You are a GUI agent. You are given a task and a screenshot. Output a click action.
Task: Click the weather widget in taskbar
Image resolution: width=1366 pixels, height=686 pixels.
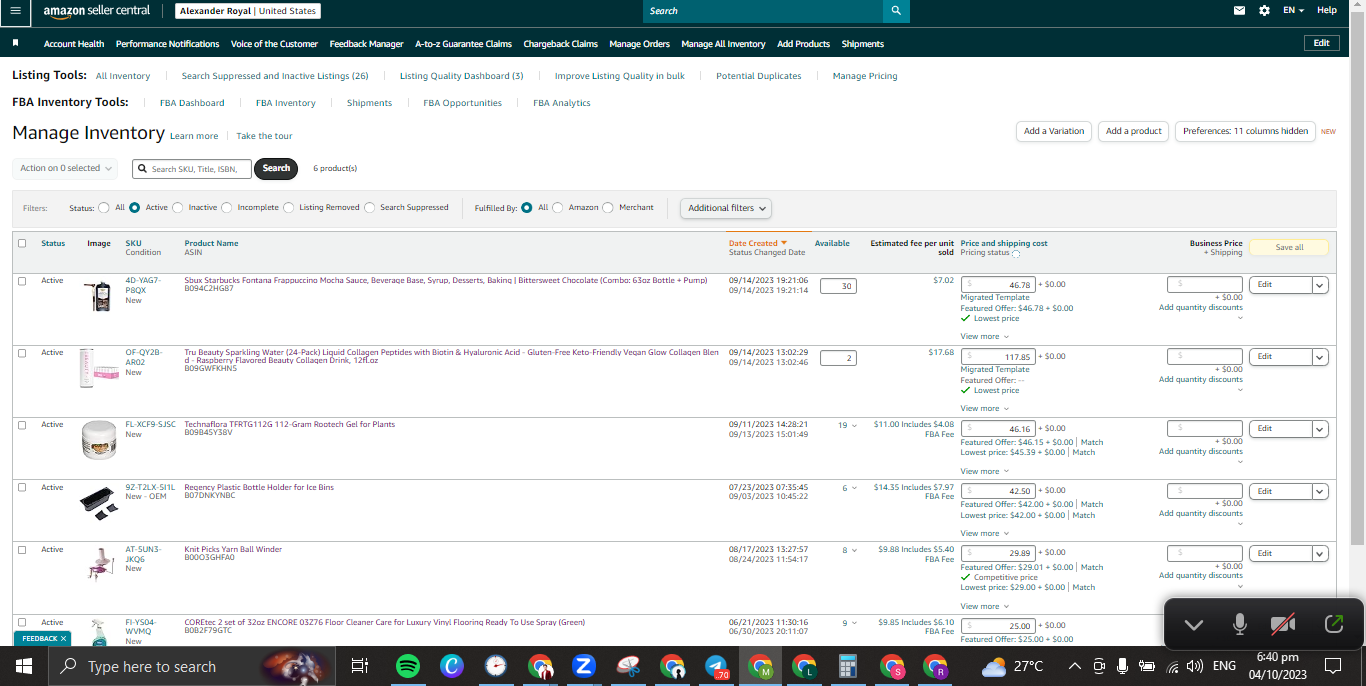coord(1012,666)
